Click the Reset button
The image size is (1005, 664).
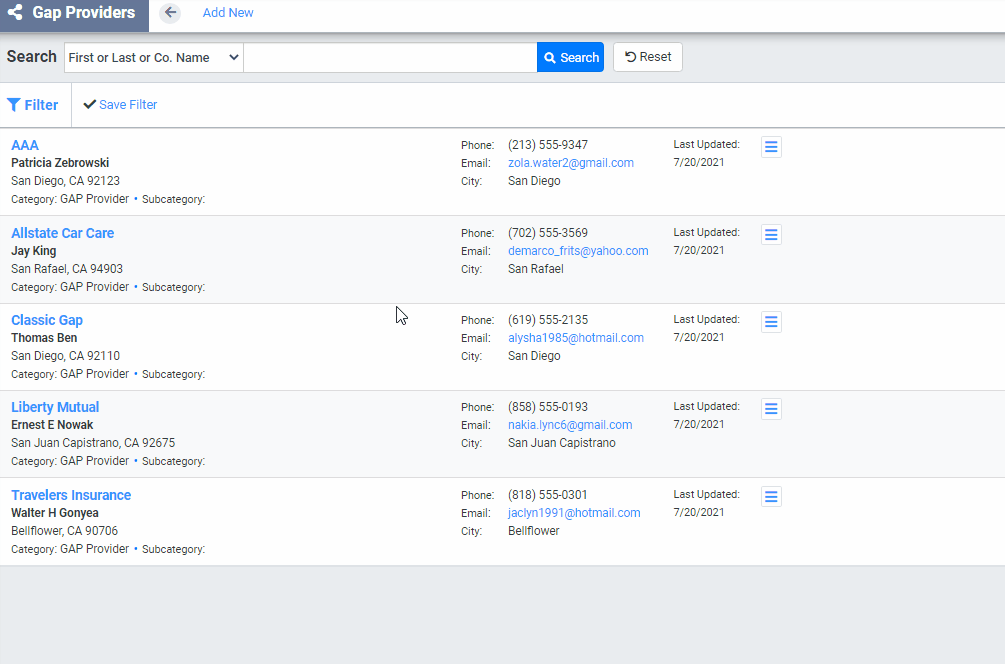click(648, 57)
